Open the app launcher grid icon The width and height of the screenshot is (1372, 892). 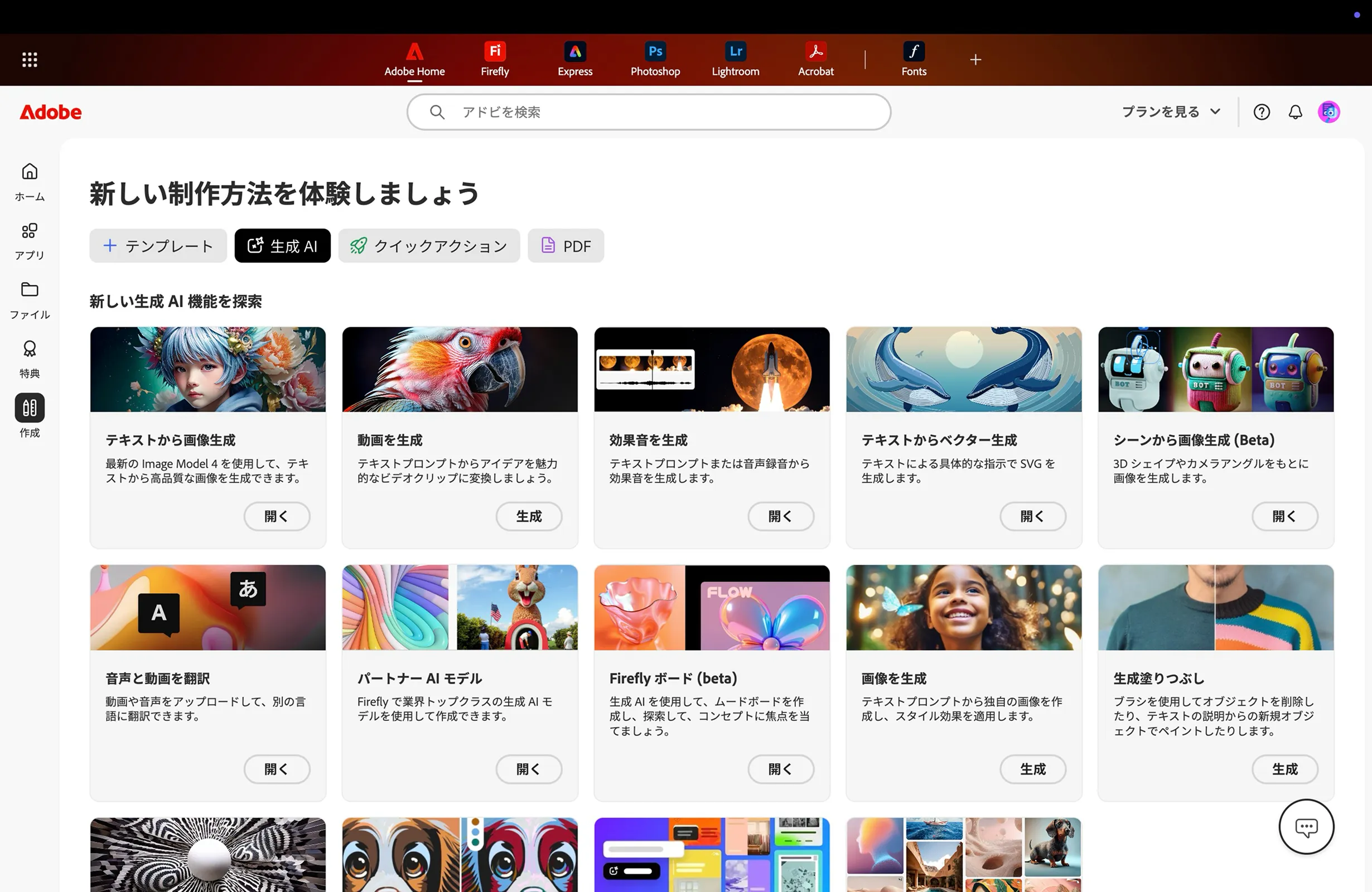click(x=29, y=59)
